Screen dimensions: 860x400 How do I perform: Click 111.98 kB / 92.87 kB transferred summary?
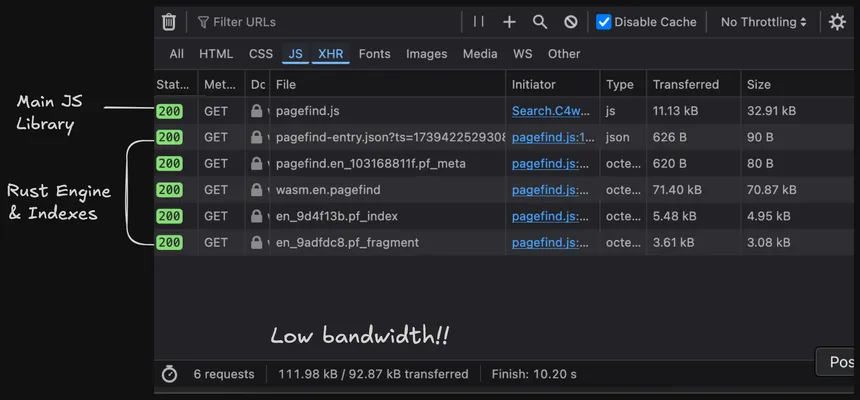[374, 374]
